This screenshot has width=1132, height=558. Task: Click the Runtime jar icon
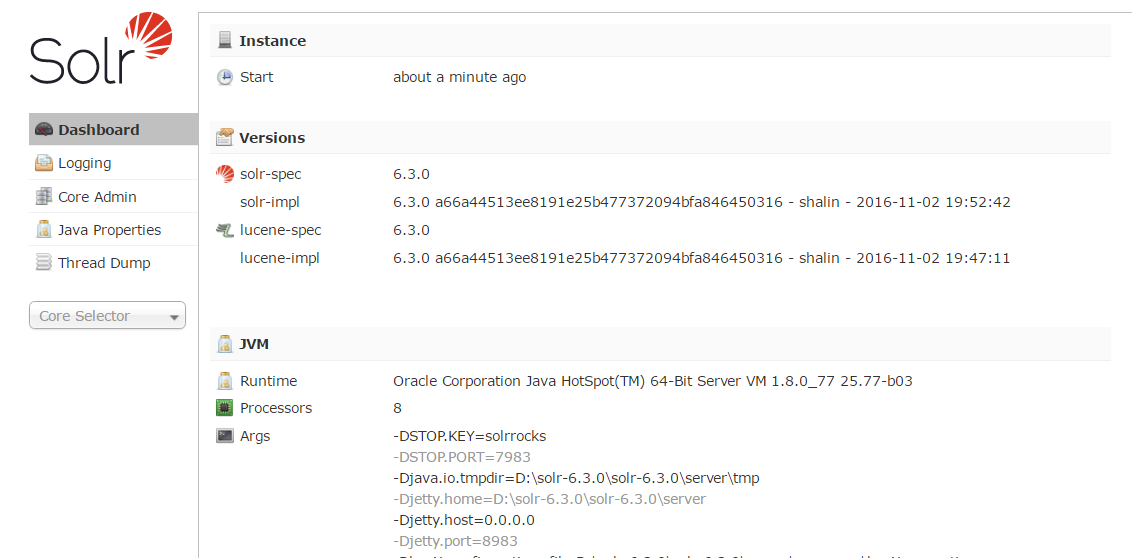click(225, 380)
